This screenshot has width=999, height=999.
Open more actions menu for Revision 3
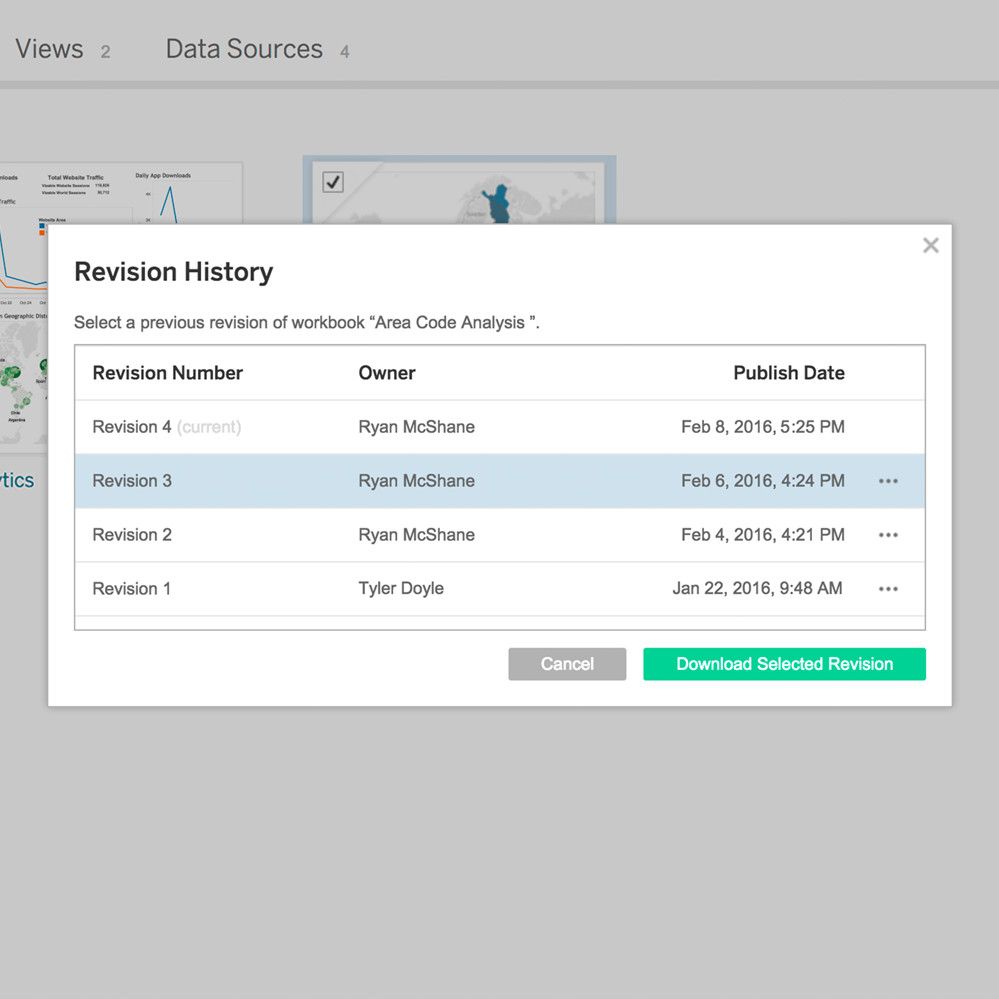(888, 481)
